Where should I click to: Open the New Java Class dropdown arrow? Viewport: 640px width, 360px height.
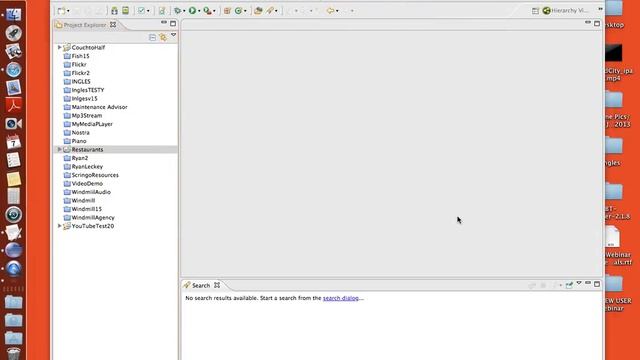coord(245,11)
